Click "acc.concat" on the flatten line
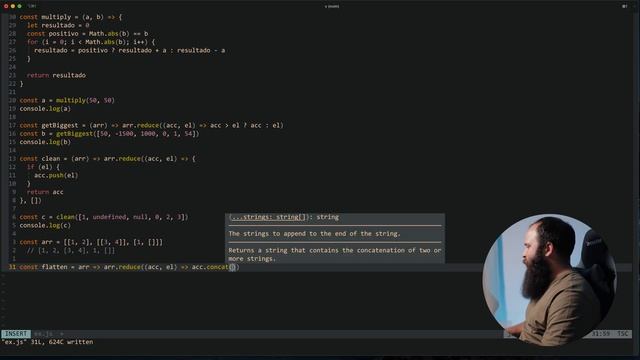Image resolution: width=640 pixels, height=360 pixels. click(210, 267)
